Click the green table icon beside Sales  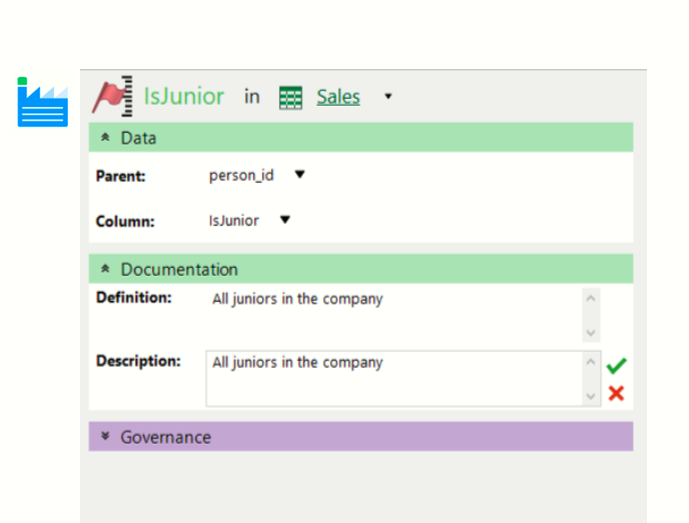tap(290, 97)
